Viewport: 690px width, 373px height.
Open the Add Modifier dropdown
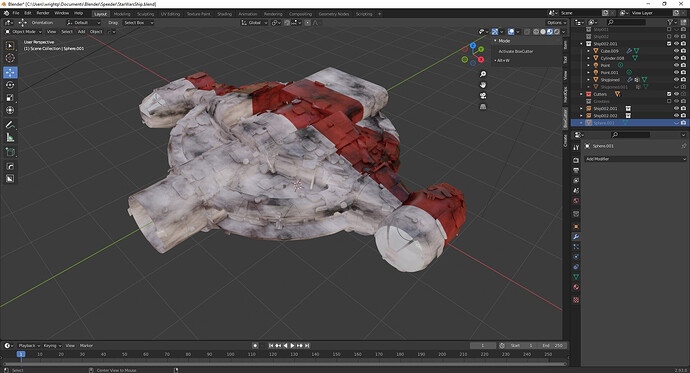coord(635,159)
